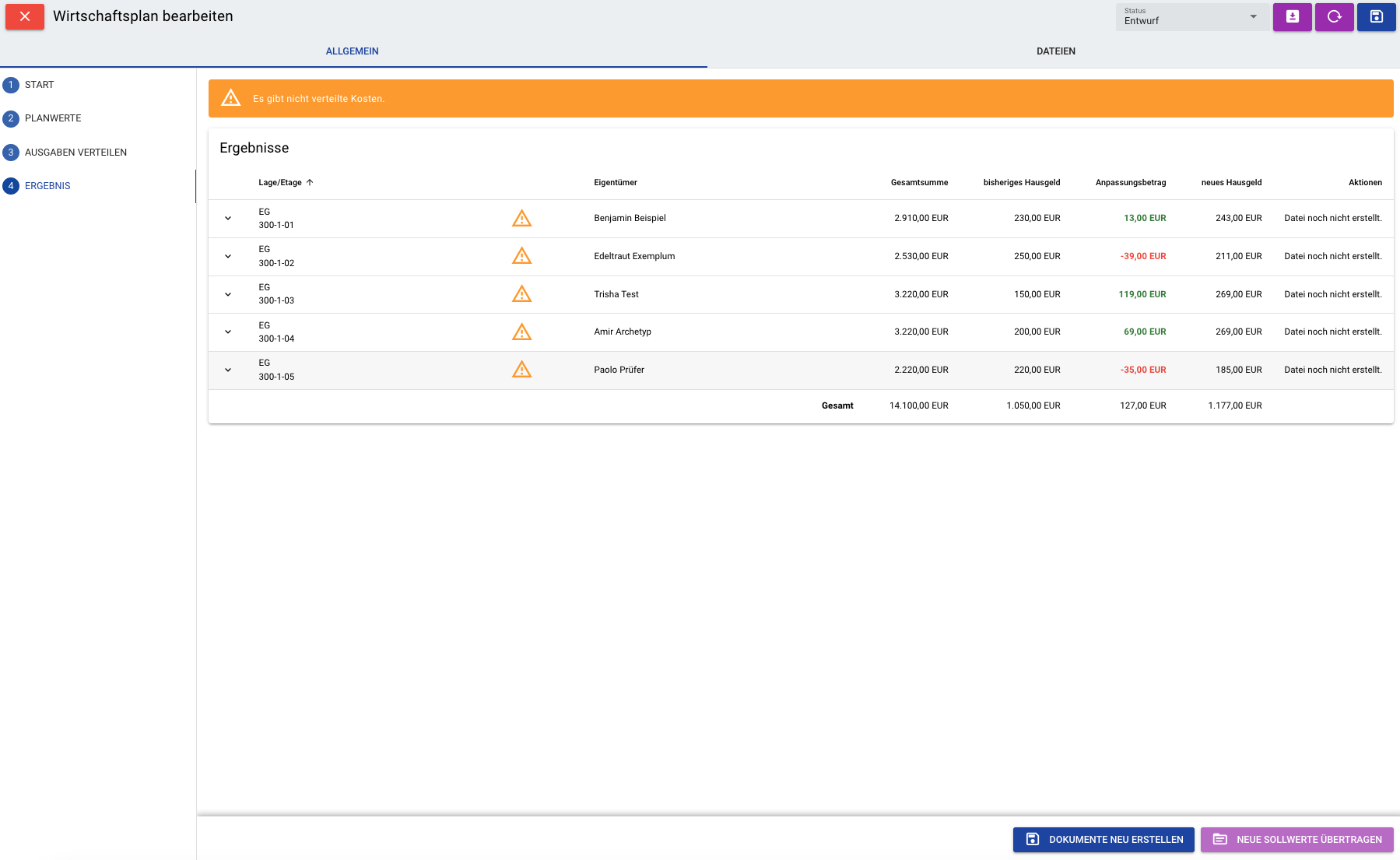Click DOKUMENTE NEU ERSTELLEN button
The image size is (1400, 860).
[1104, 840]
